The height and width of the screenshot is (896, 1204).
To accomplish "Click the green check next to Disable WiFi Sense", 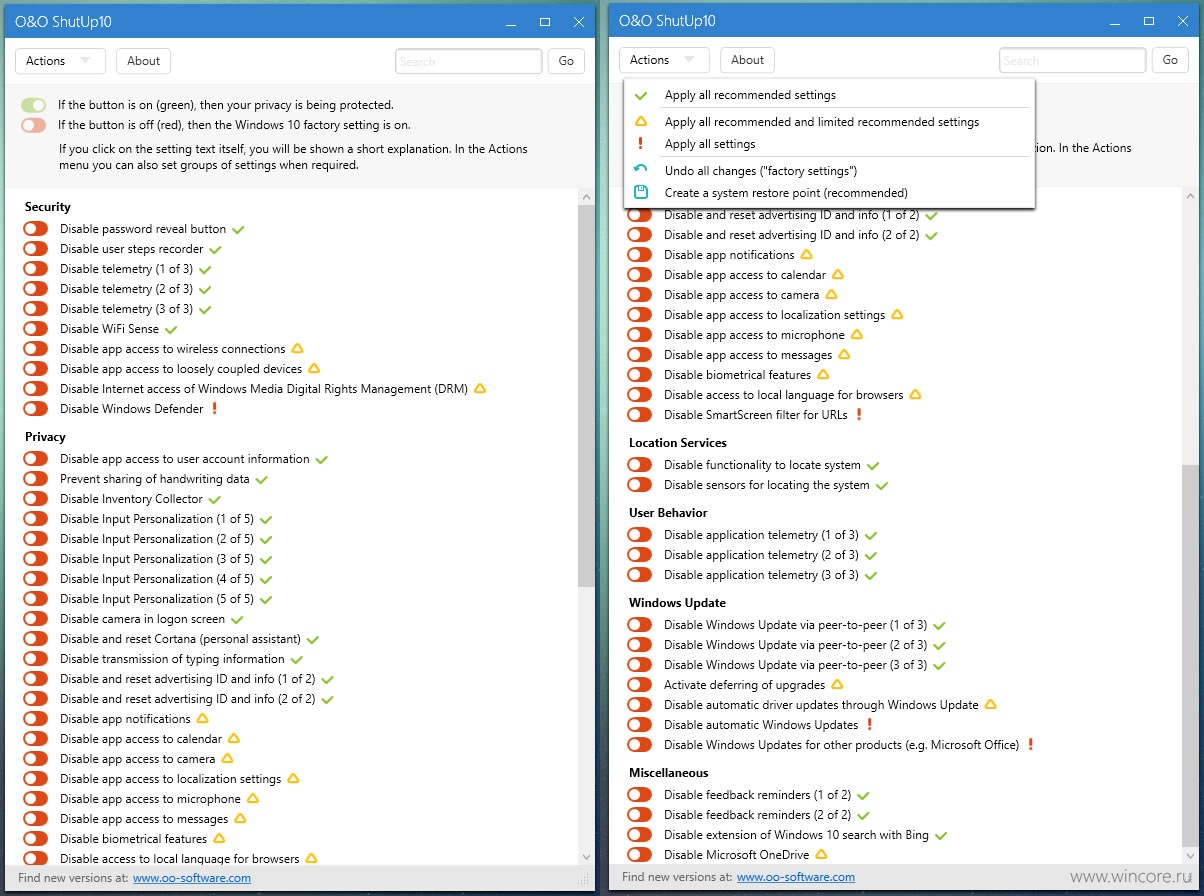I will click(171, 329).
